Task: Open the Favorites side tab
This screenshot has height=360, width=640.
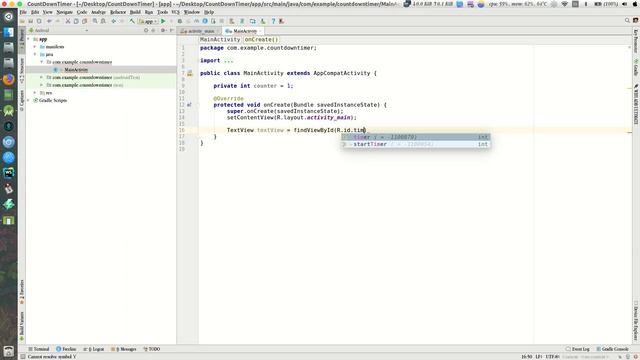Action: tap(22, 292)
